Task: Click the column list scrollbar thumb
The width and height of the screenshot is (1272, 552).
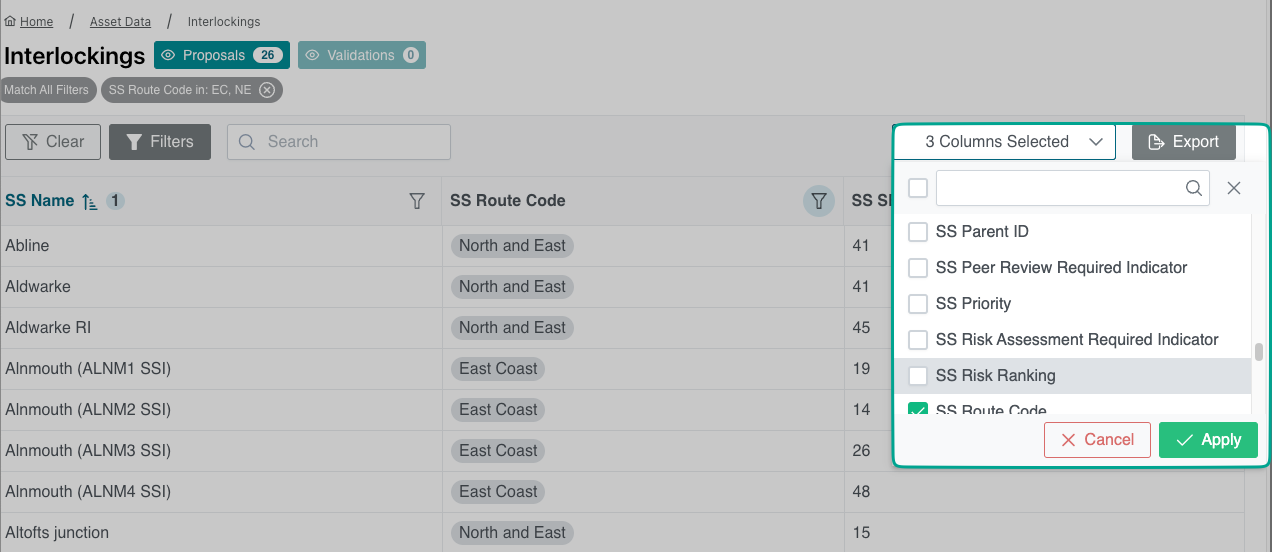Action: coord(1259,352)
